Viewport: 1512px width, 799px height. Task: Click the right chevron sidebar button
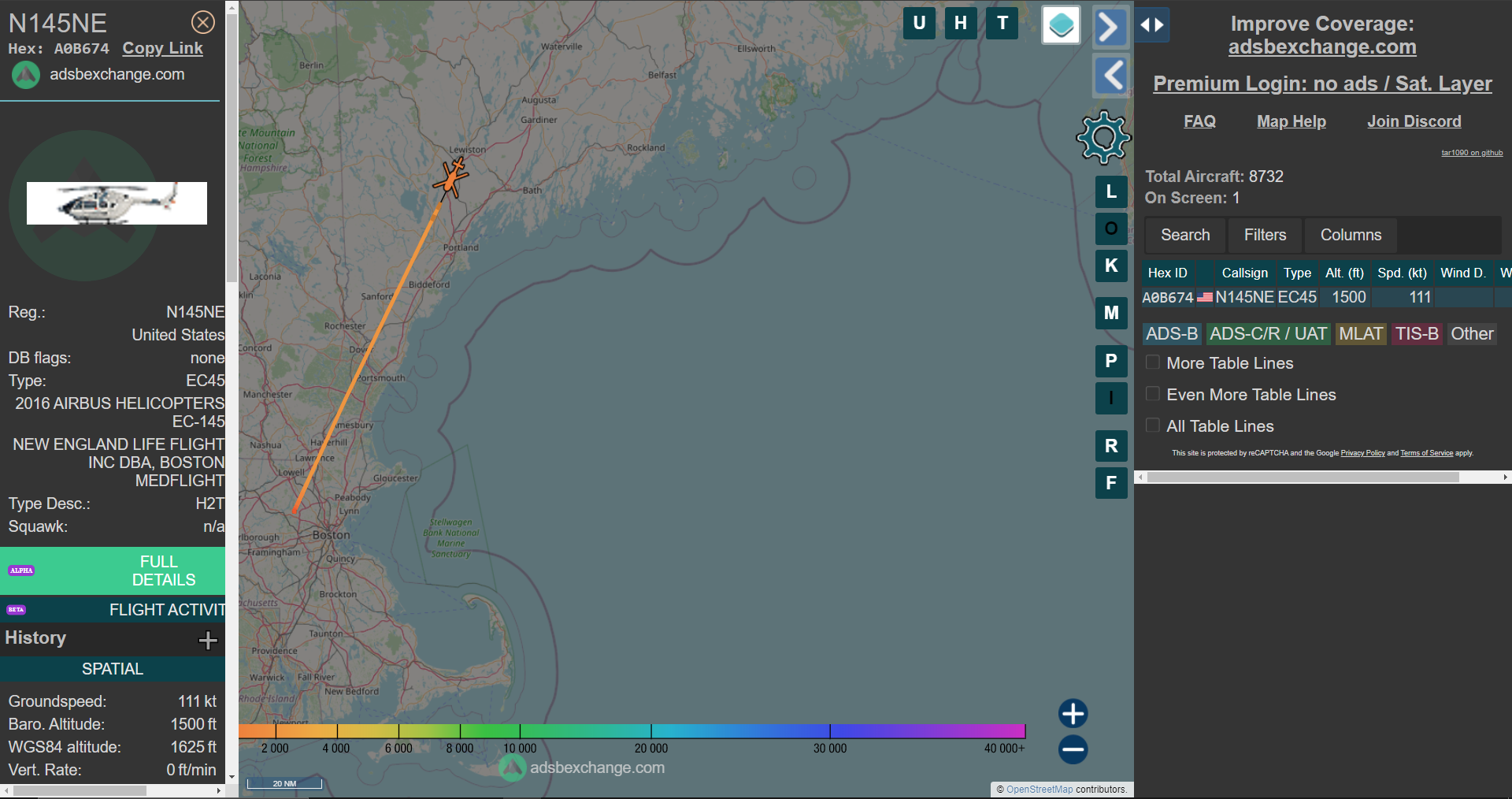click(x=1110, y=28)
